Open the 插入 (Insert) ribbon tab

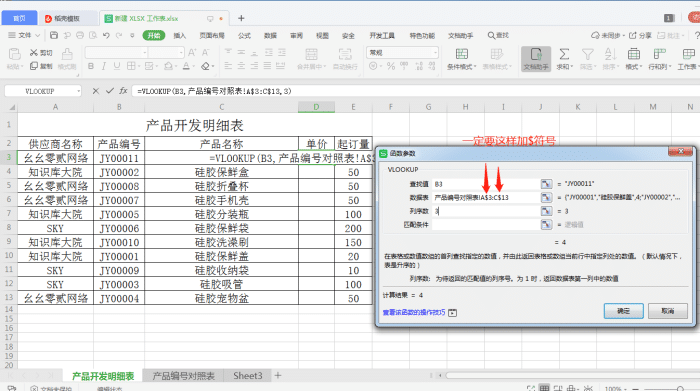click(180, 35)
